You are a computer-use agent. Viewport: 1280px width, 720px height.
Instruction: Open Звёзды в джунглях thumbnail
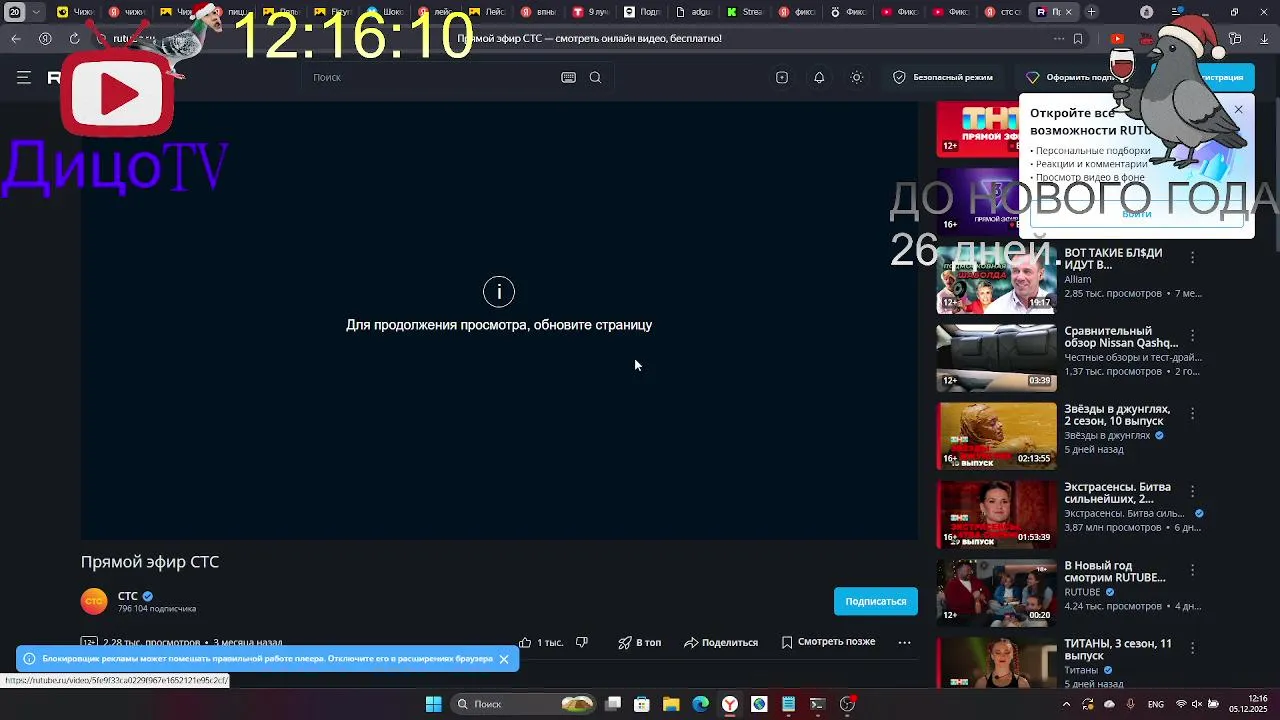[996, 436]
